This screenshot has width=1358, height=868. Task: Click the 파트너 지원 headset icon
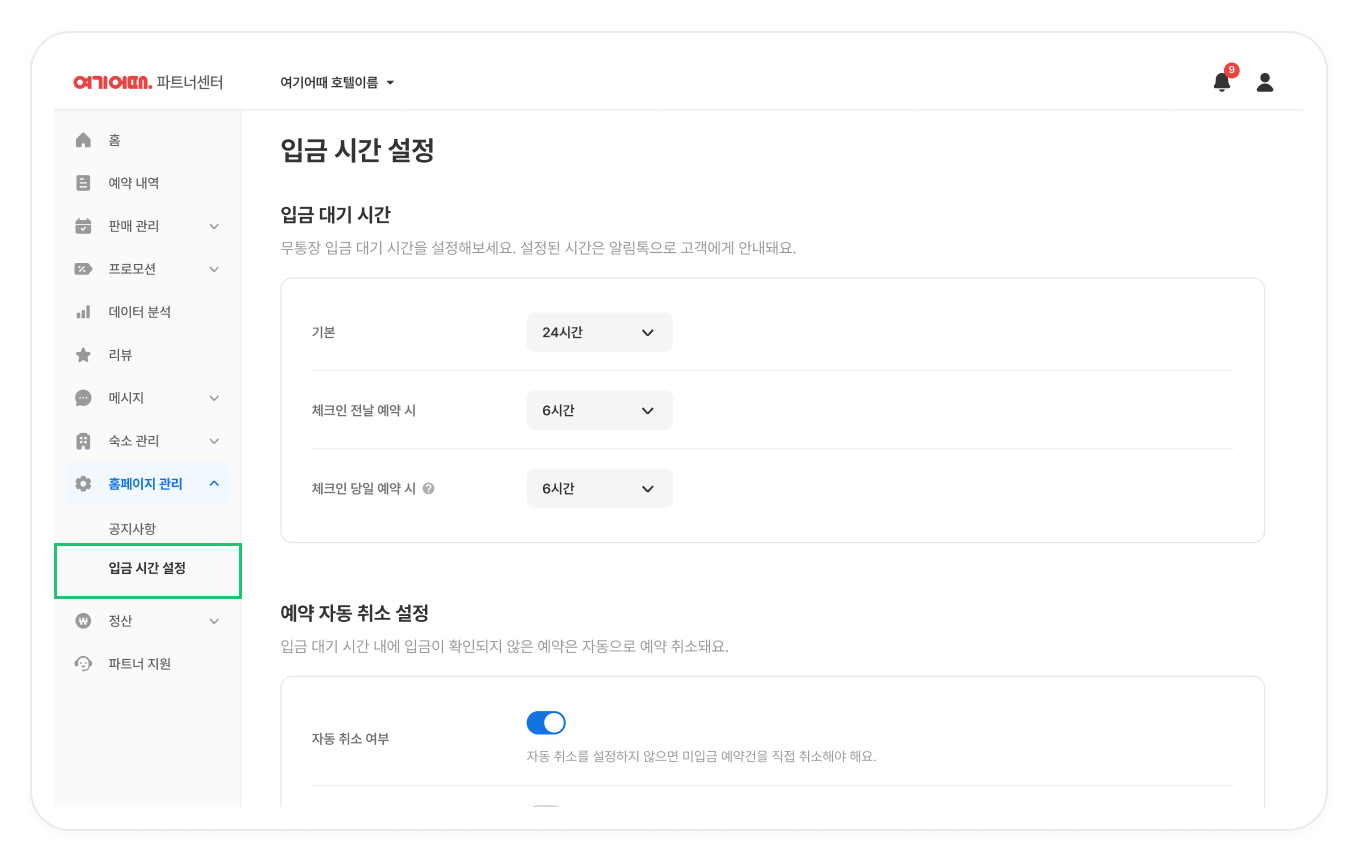tap(84, 664)
